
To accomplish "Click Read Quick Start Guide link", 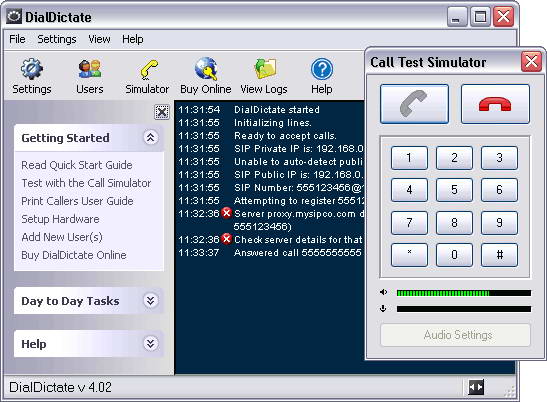I will coord(77,165).
